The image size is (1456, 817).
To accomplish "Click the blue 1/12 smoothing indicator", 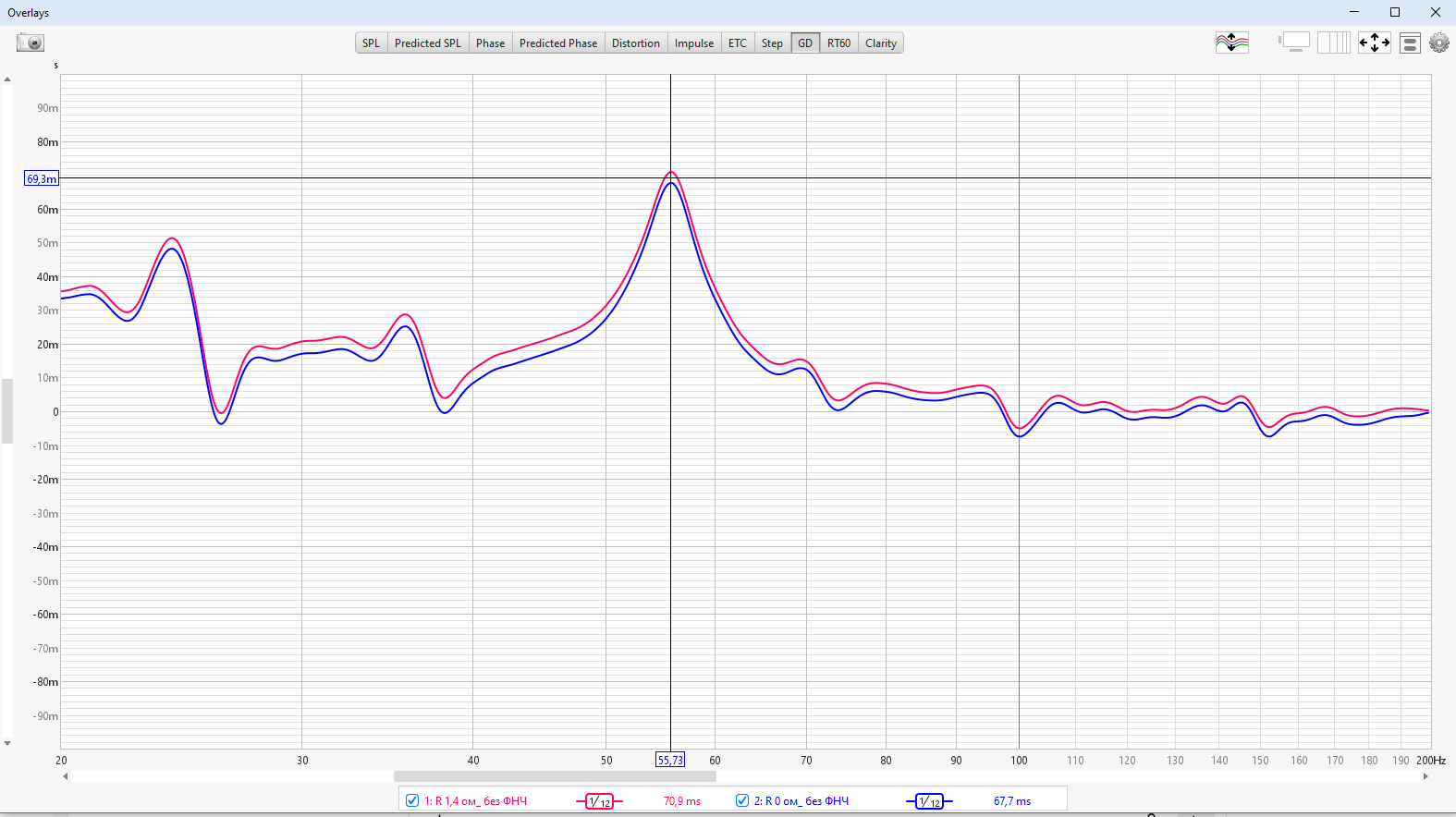I will [929, 801].
